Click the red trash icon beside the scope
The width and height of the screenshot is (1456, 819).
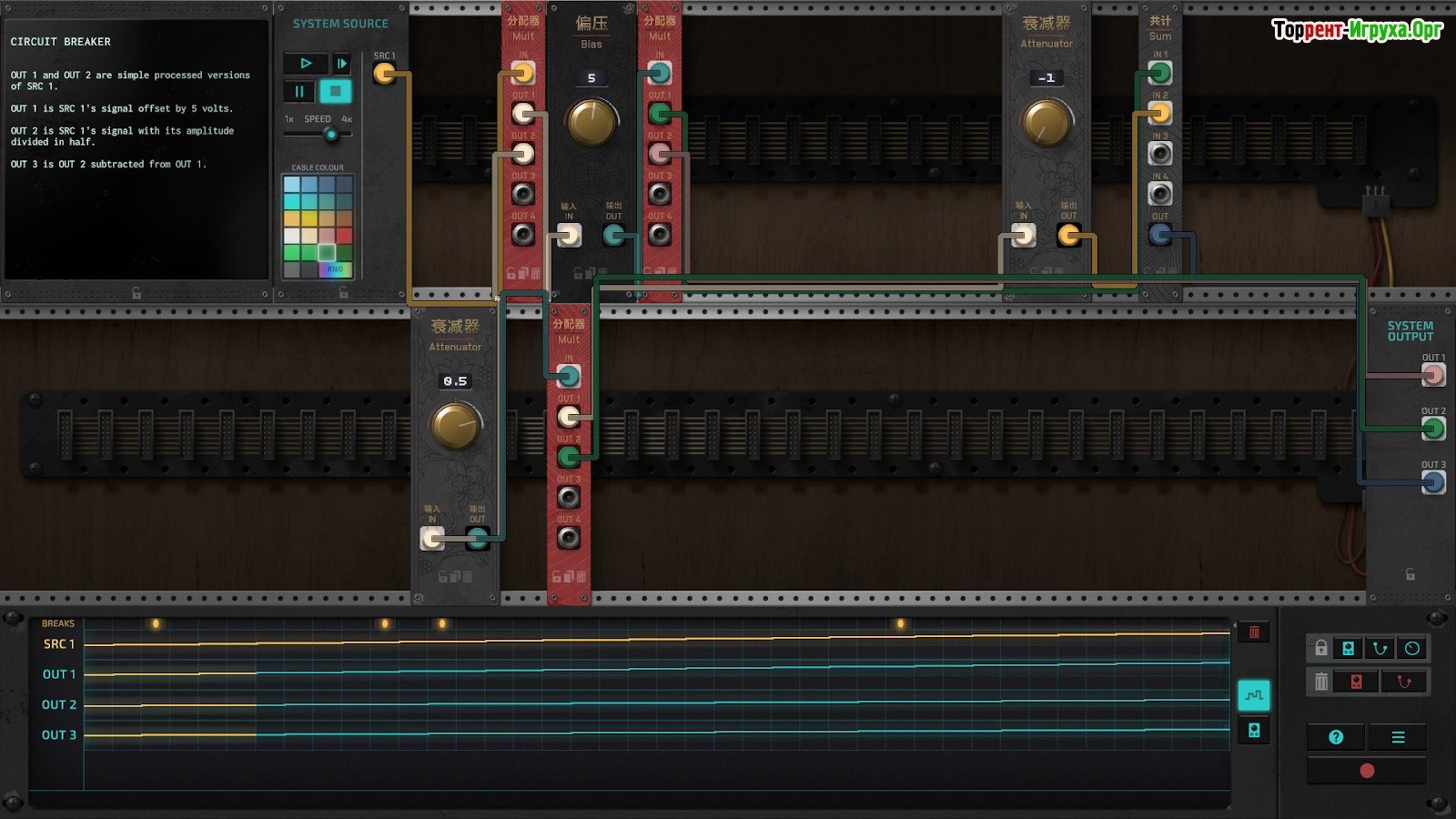click(x=1254, y=632)
